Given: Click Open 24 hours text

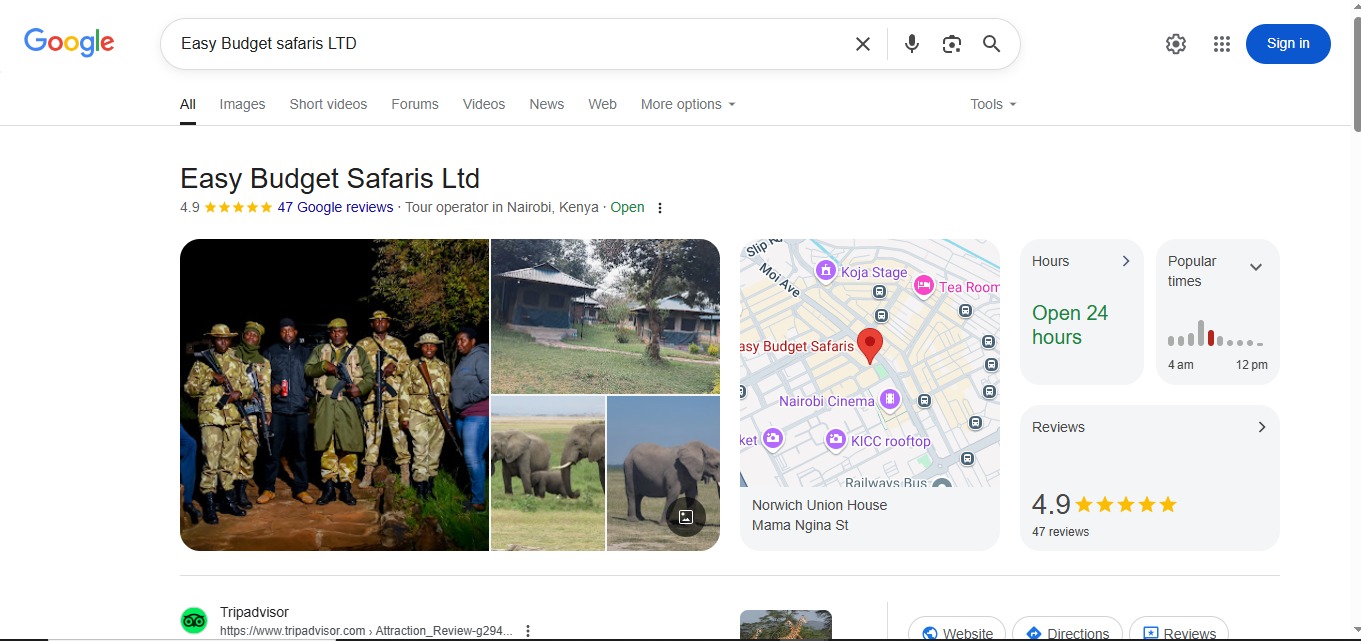Looking at the screenshot, I should tap(1070, 325).
